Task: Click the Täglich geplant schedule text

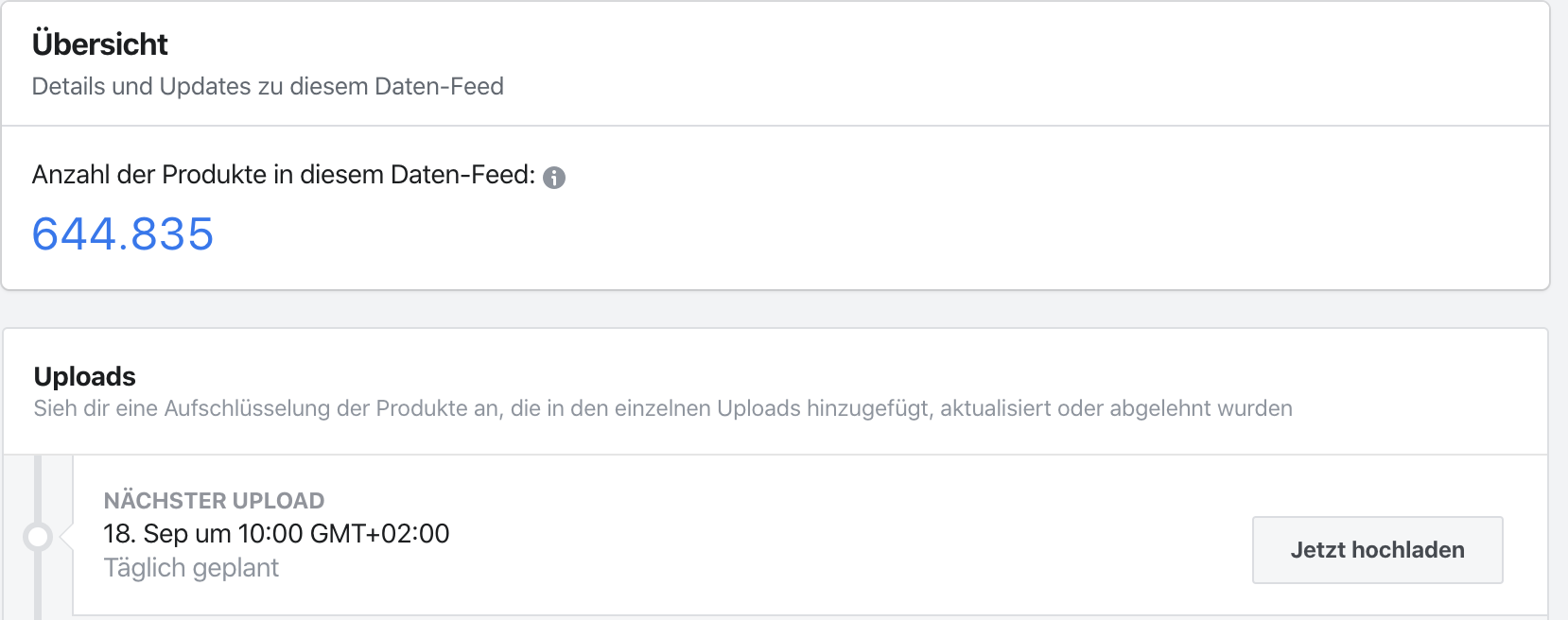Action: (x=191, y=568)
